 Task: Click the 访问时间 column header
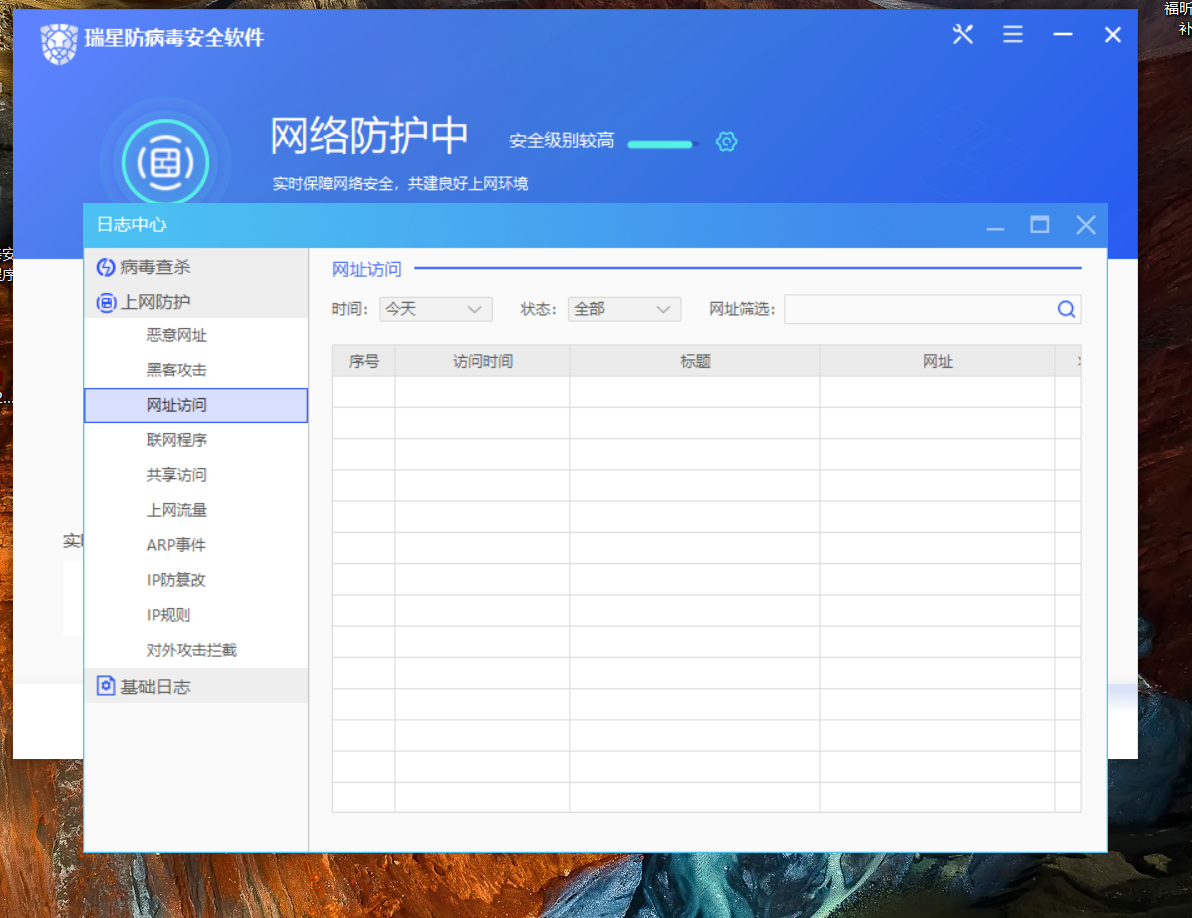click(x=482, y=361)
